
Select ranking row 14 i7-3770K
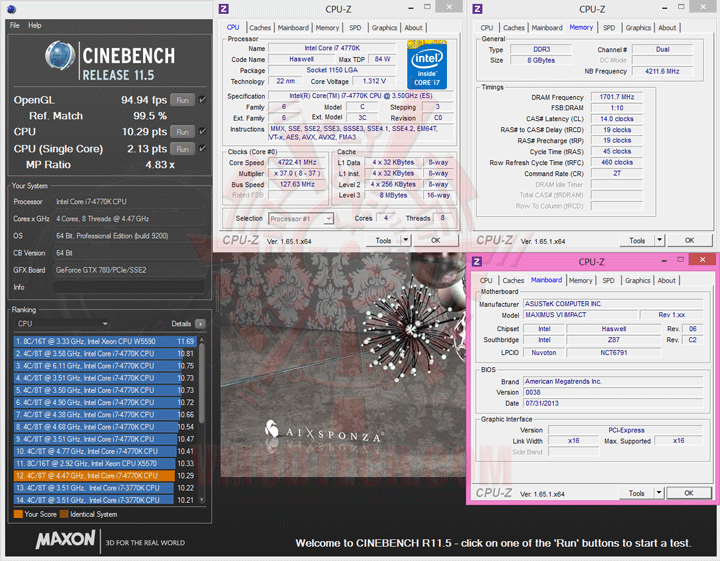pyautogui.click(x=105, y=500)
